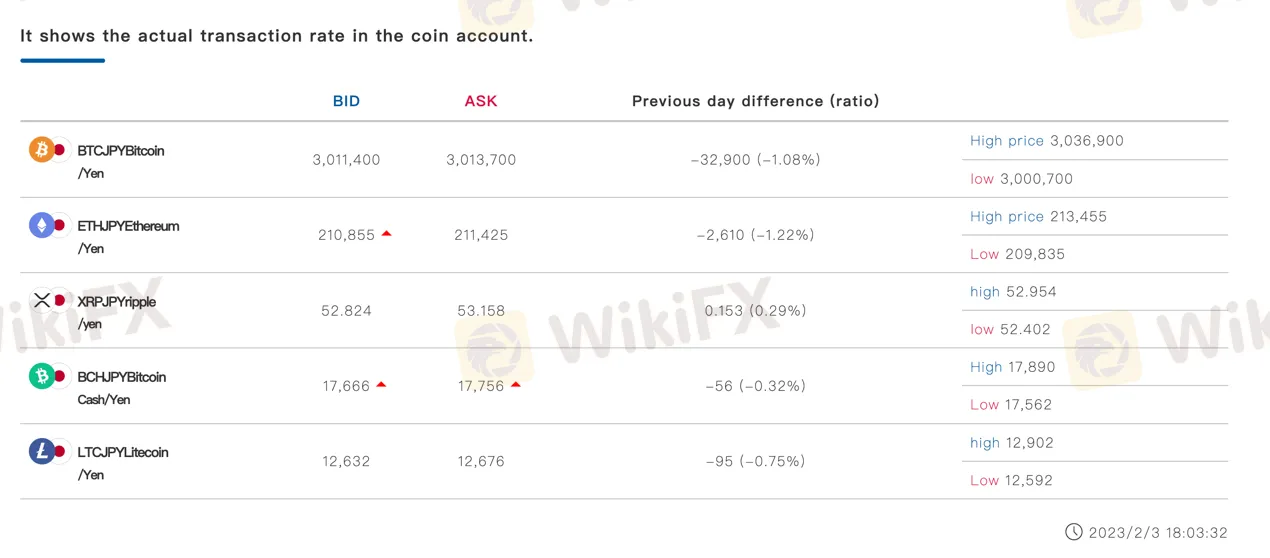Select the BID column header
The image size is (1270, 558).
click(x=346, y=101)
